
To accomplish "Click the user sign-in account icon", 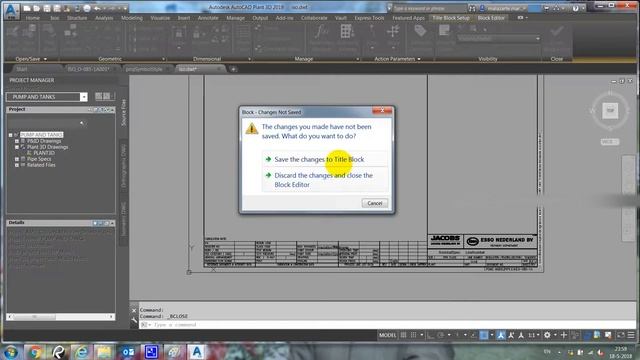I will pos(482,8).
